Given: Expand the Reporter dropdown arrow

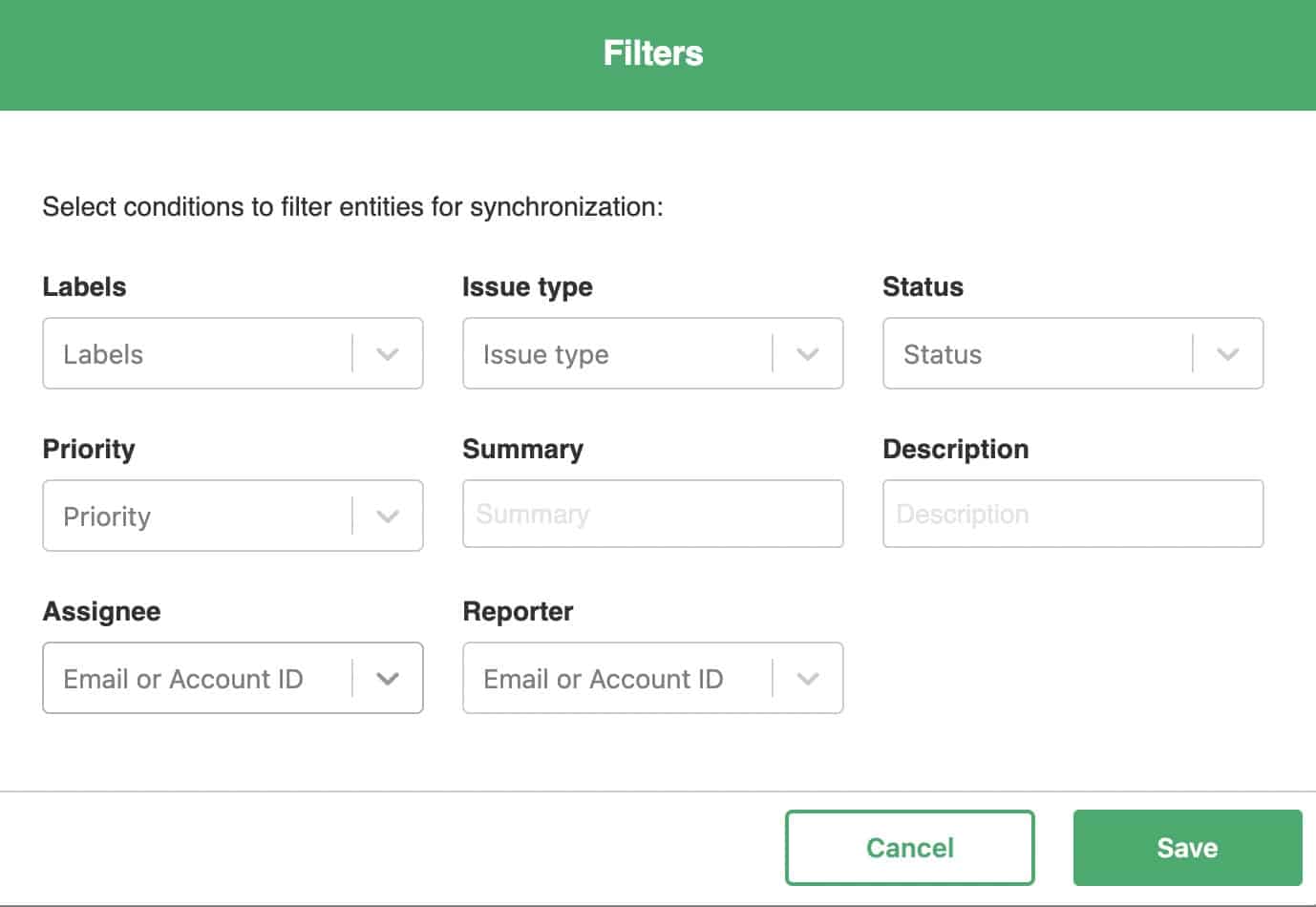Looking at the screenshot, I should coord(807,679).
